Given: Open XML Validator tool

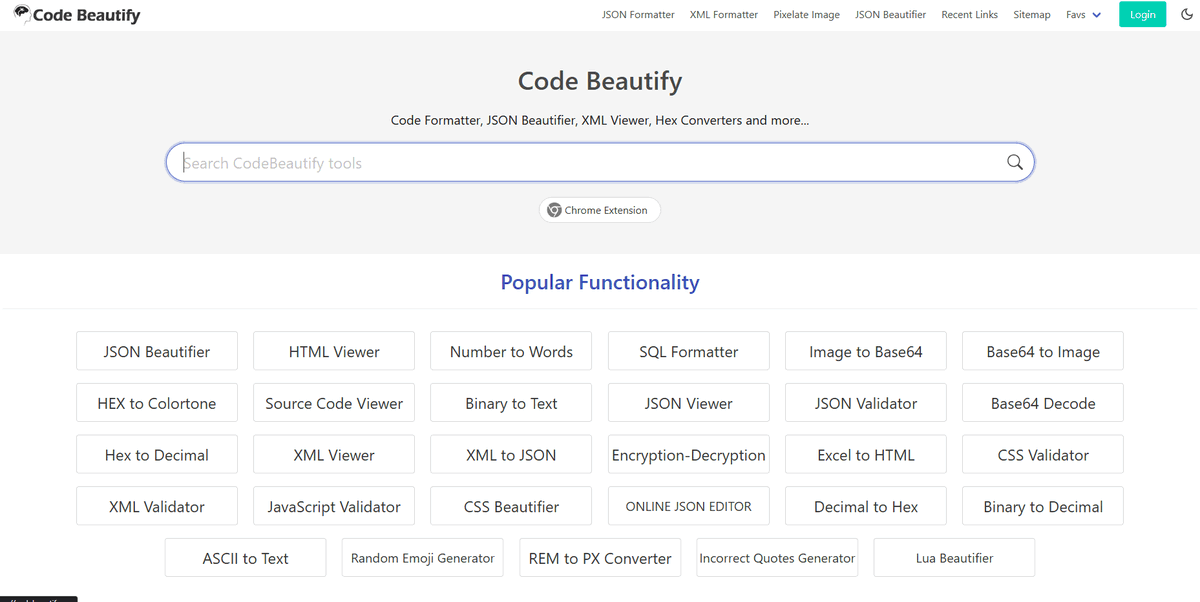Looking at the screenshot, I should pyautogui.click(x=157, y=506).
